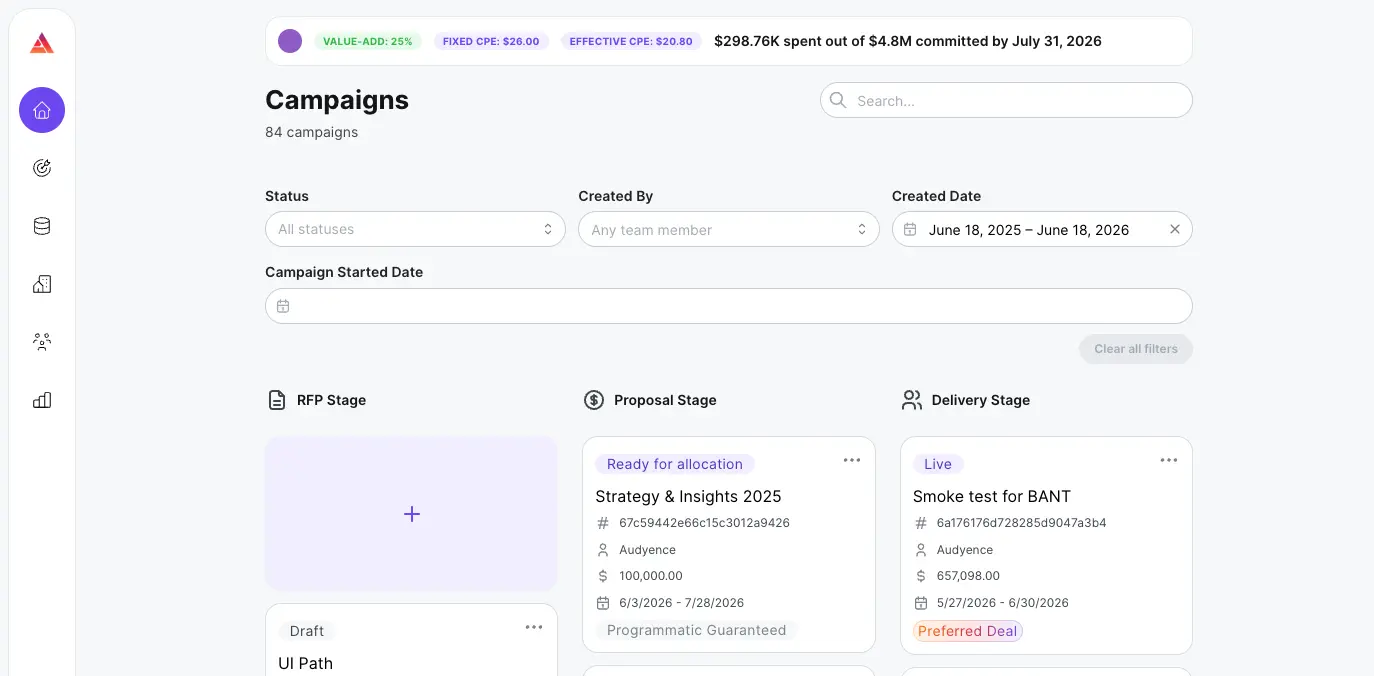Open the buildings sidebar icon

[x=42, y=284]
